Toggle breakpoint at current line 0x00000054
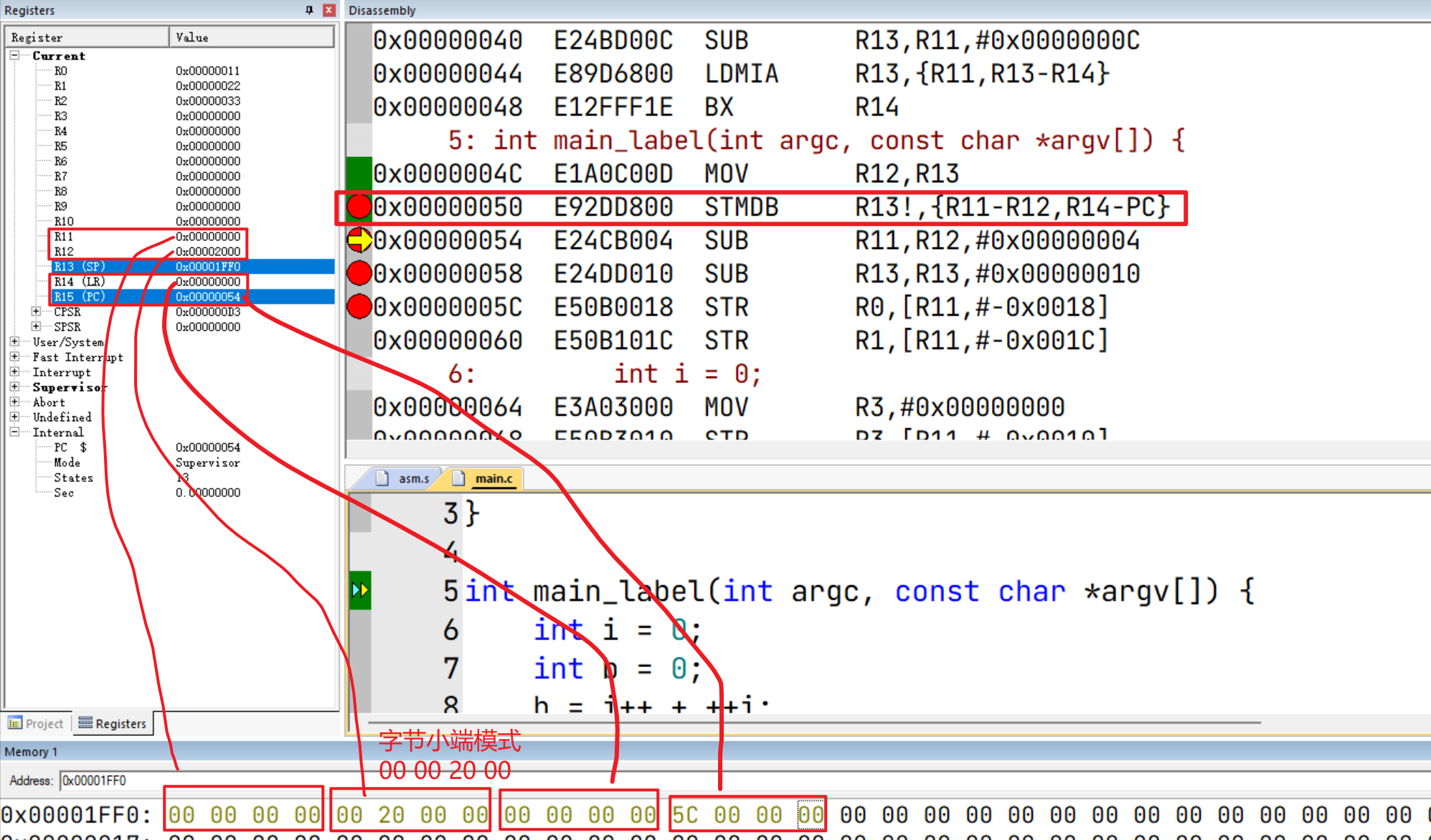 pos(359,240)
